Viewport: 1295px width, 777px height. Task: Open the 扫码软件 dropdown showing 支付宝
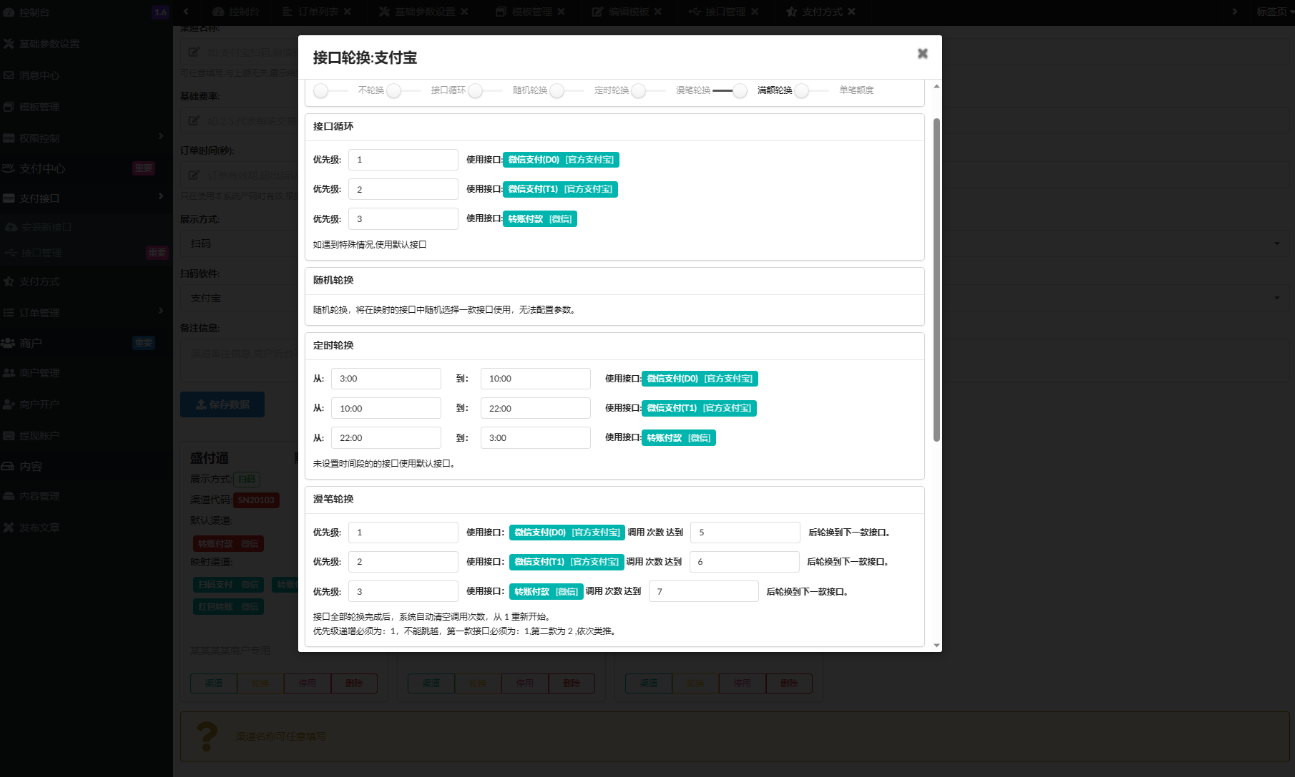click(733, 297)
